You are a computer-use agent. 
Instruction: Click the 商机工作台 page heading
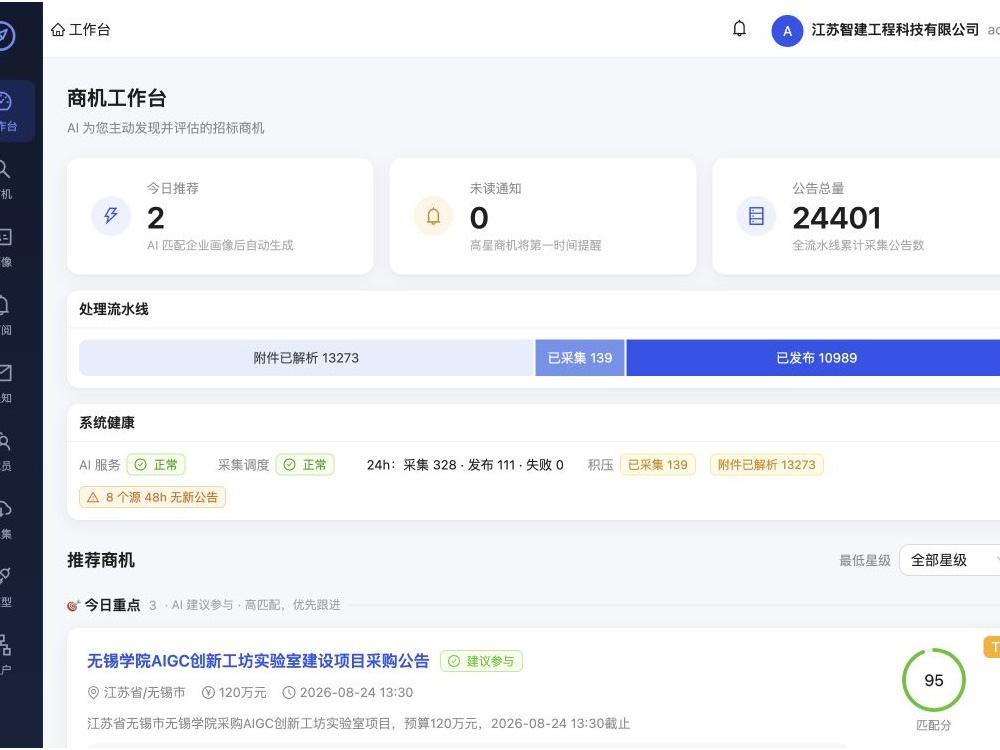pyautogui.click(x=117, y=98)
